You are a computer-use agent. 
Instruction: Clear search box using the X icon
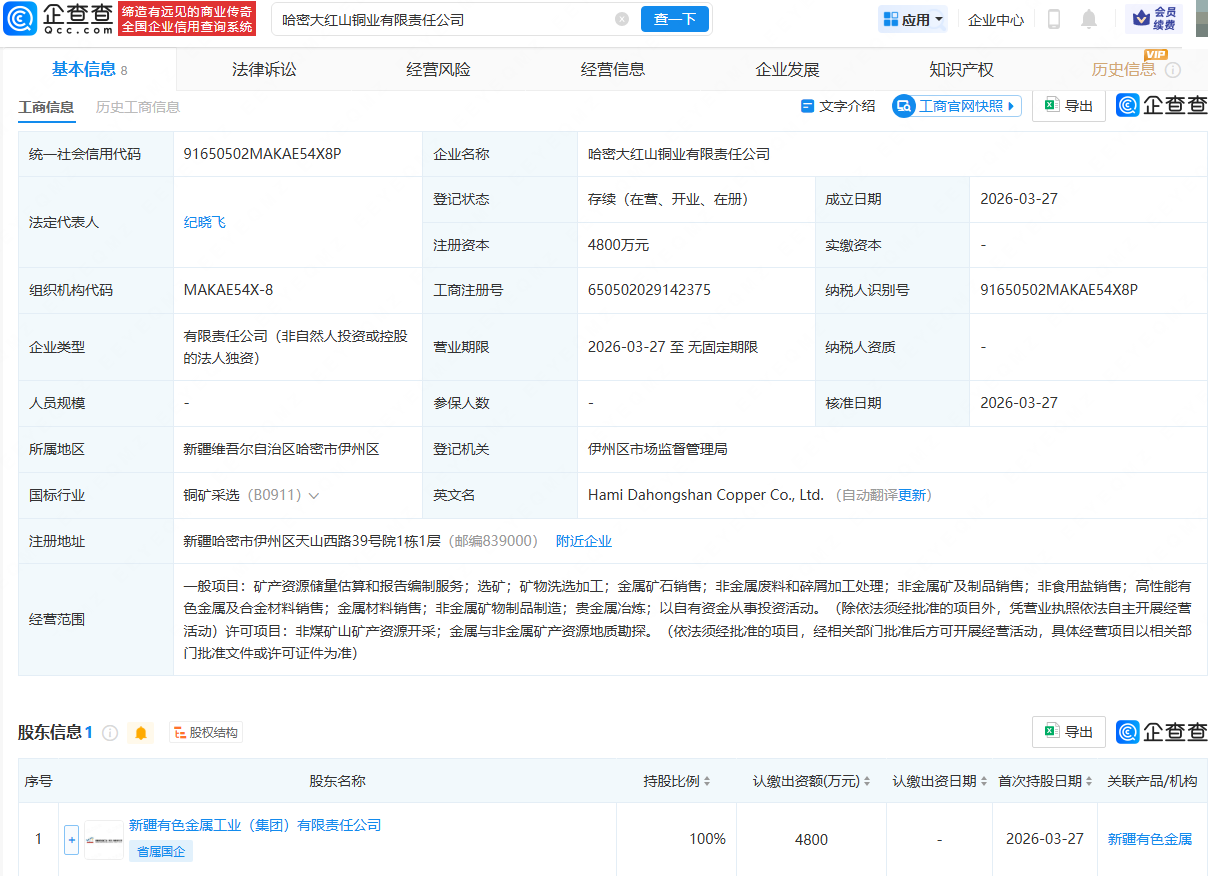622,19
